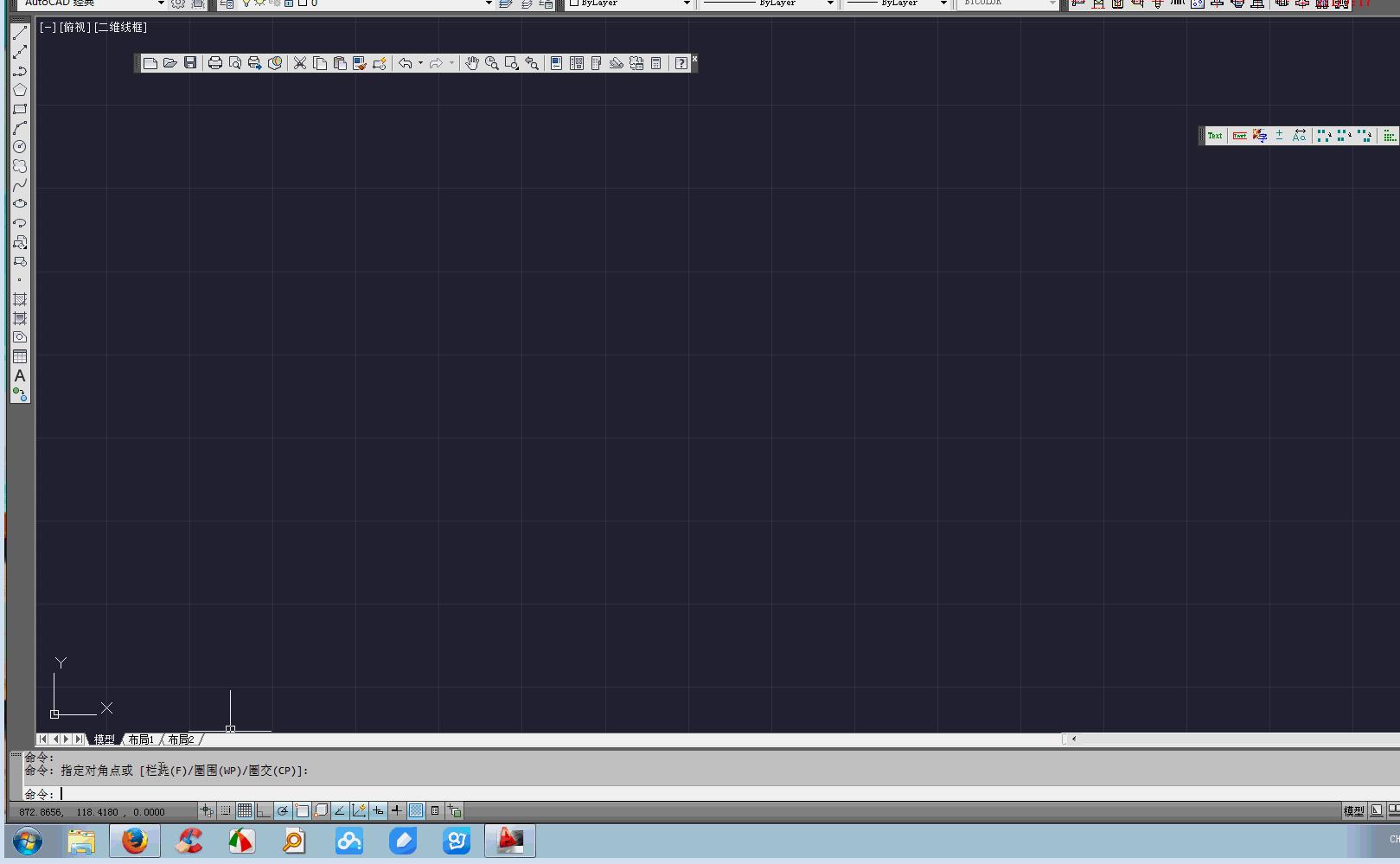
Task: Toggle Polar Tracking in status bar
Action: click(283, 811)
